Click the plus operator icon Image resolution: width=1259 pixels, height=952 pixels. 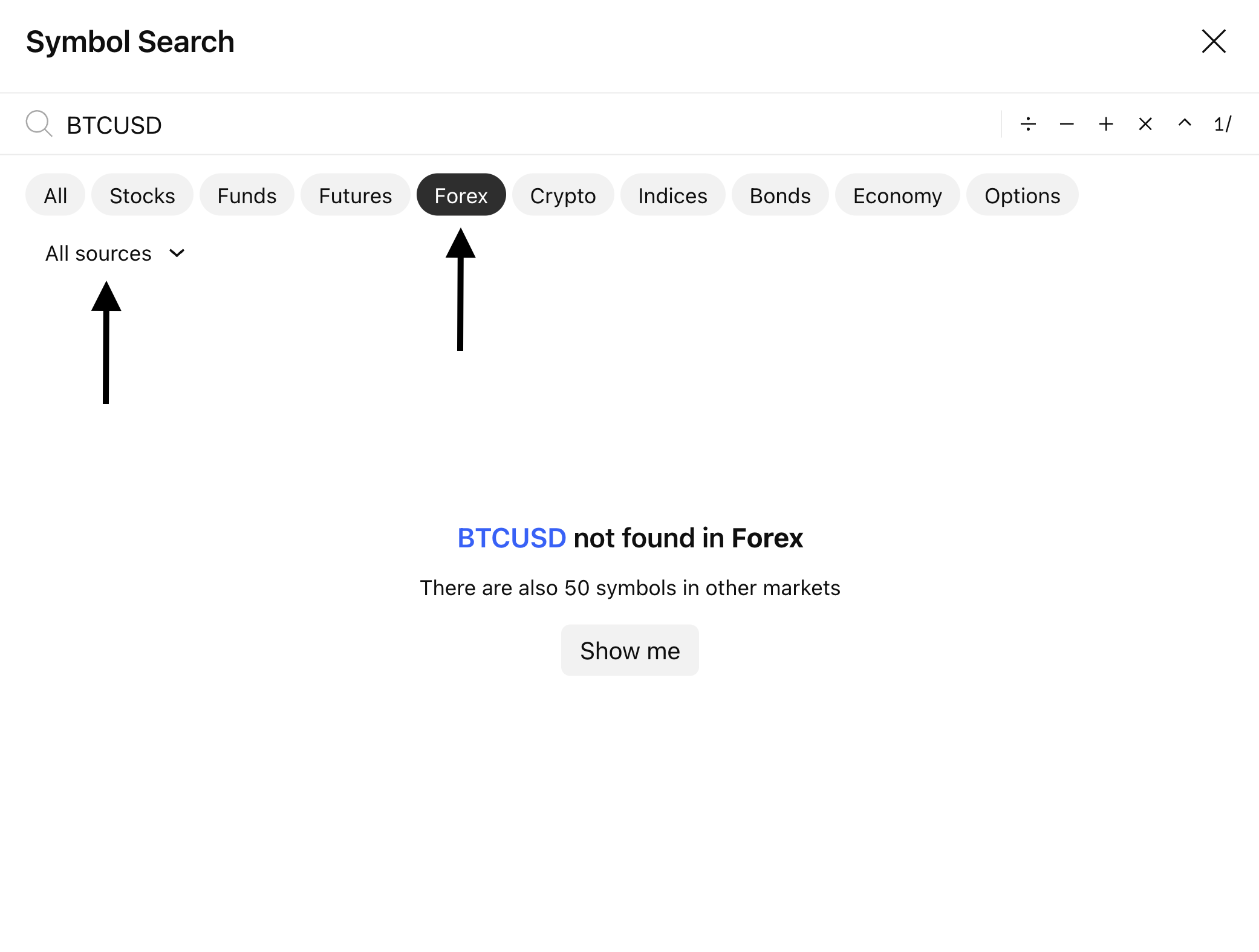1106,124
